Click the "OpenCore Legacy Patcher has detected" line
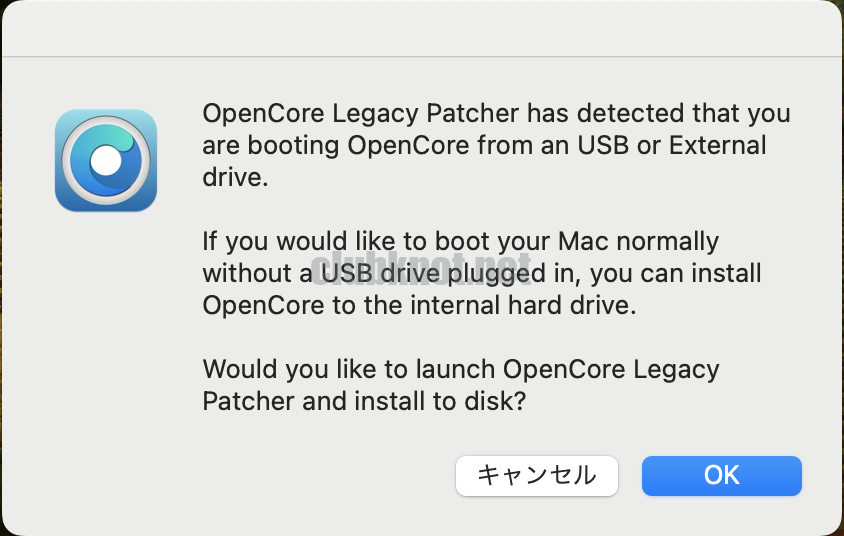The height and width of the screenshot is (536, 844). click(496, 113)
